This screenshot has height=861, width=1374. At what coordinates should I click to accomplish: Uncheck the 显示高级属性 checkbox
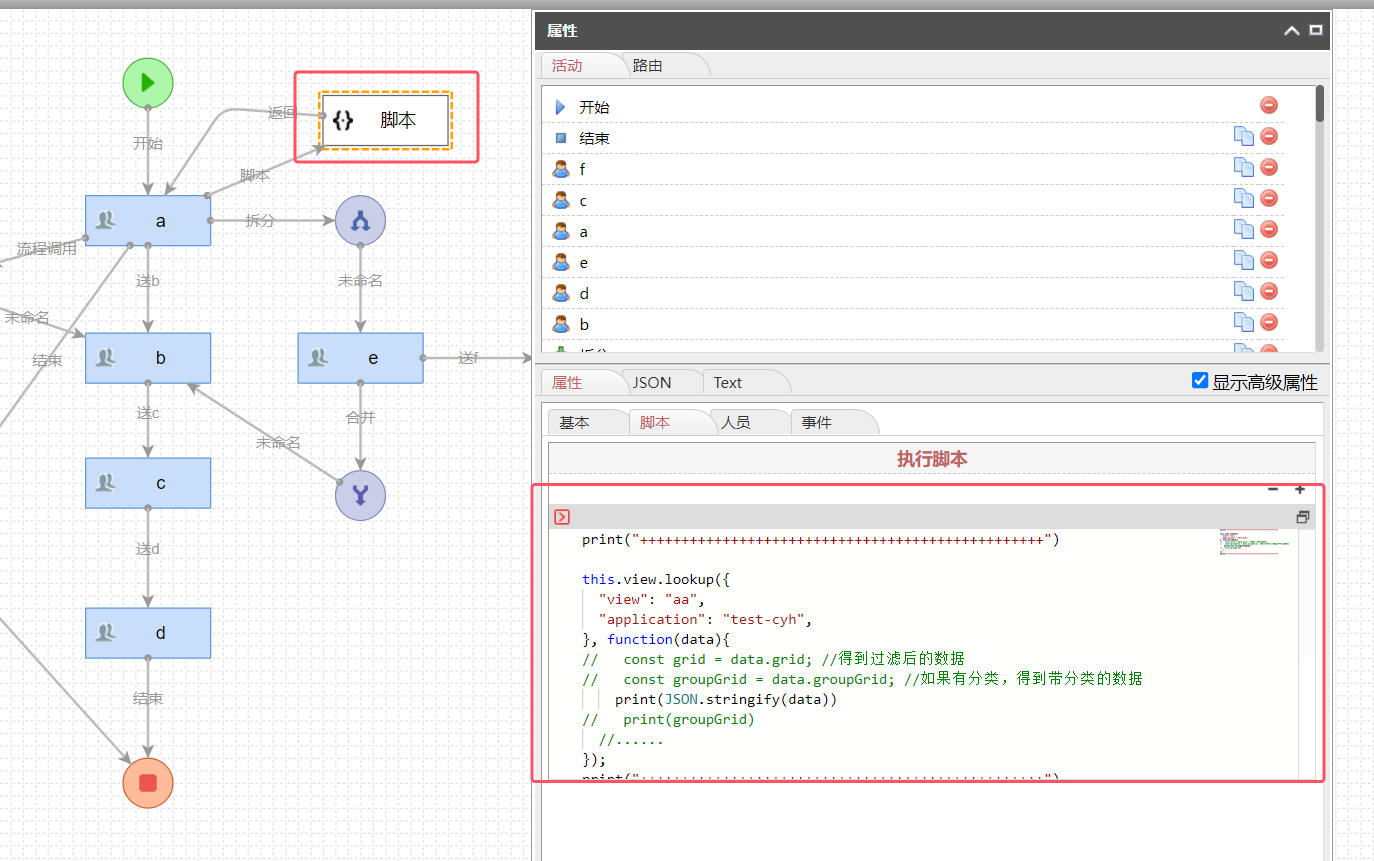(x=1200, y=381)
